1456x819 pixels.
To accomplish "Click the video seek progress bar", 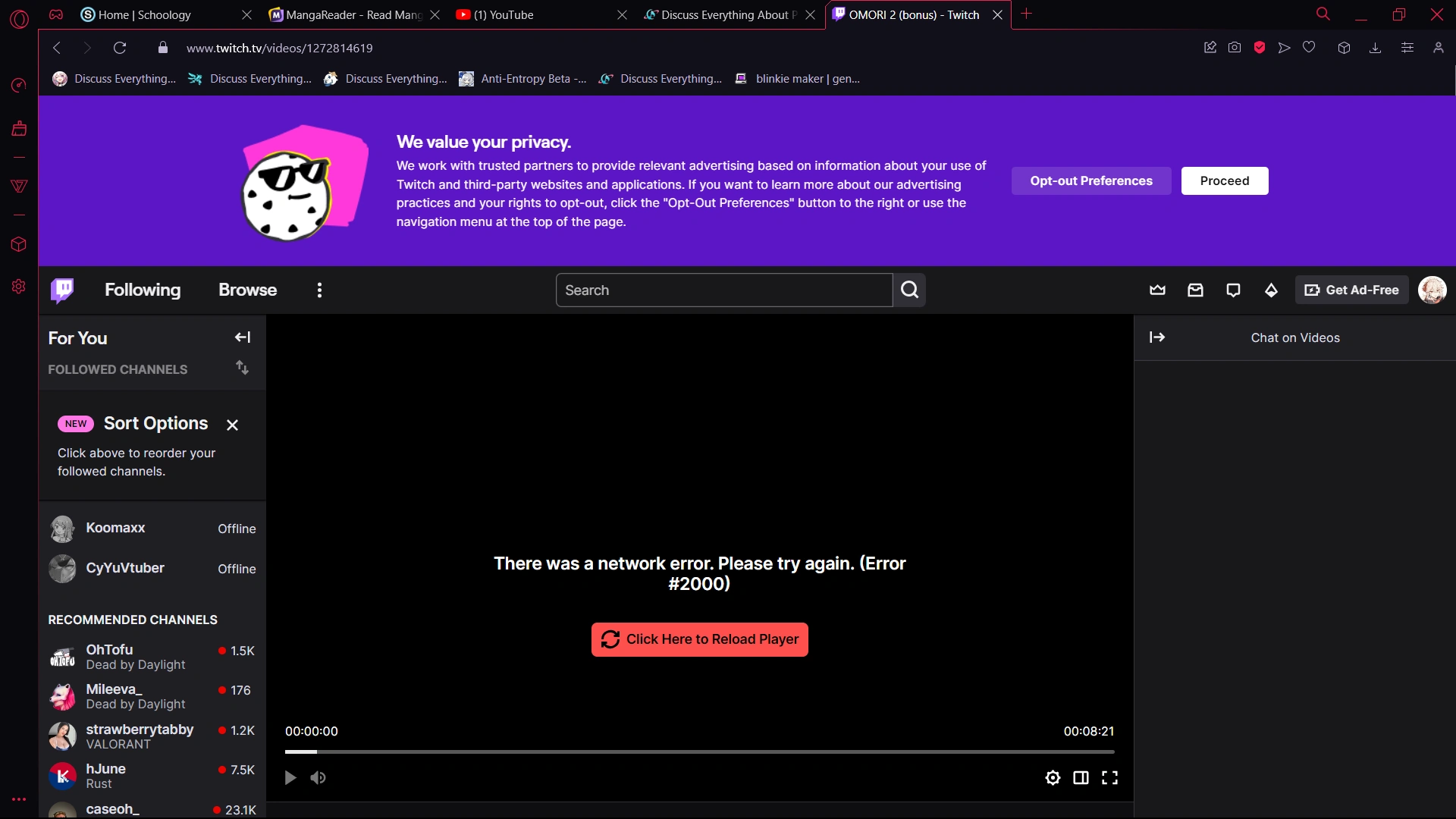I will [699, 752].
